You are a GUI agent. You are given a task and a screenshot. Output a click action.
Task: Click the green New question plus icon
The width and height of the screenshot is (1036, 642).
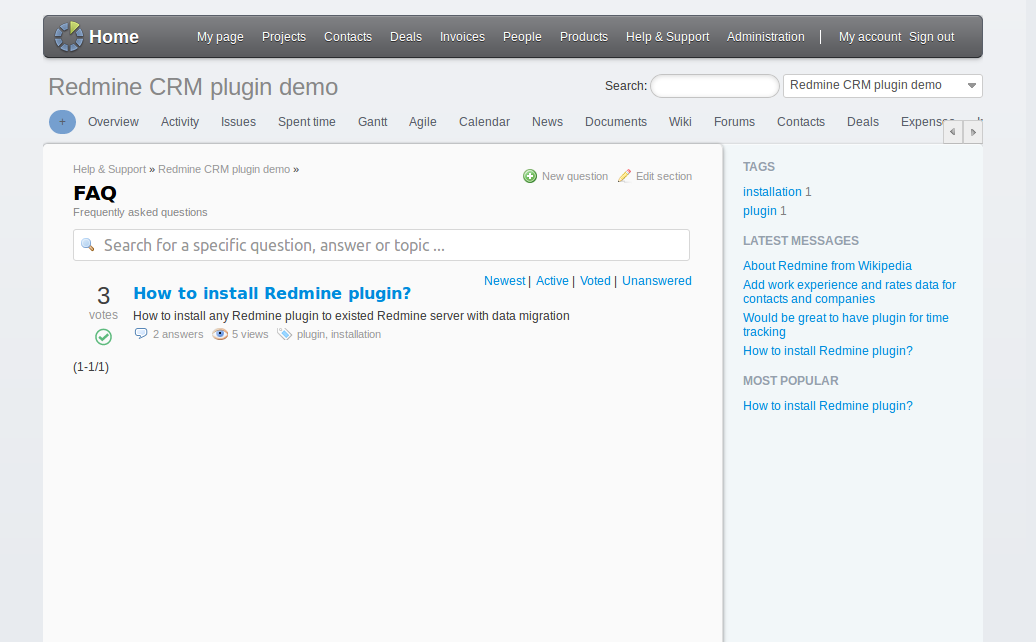point(530,176)
